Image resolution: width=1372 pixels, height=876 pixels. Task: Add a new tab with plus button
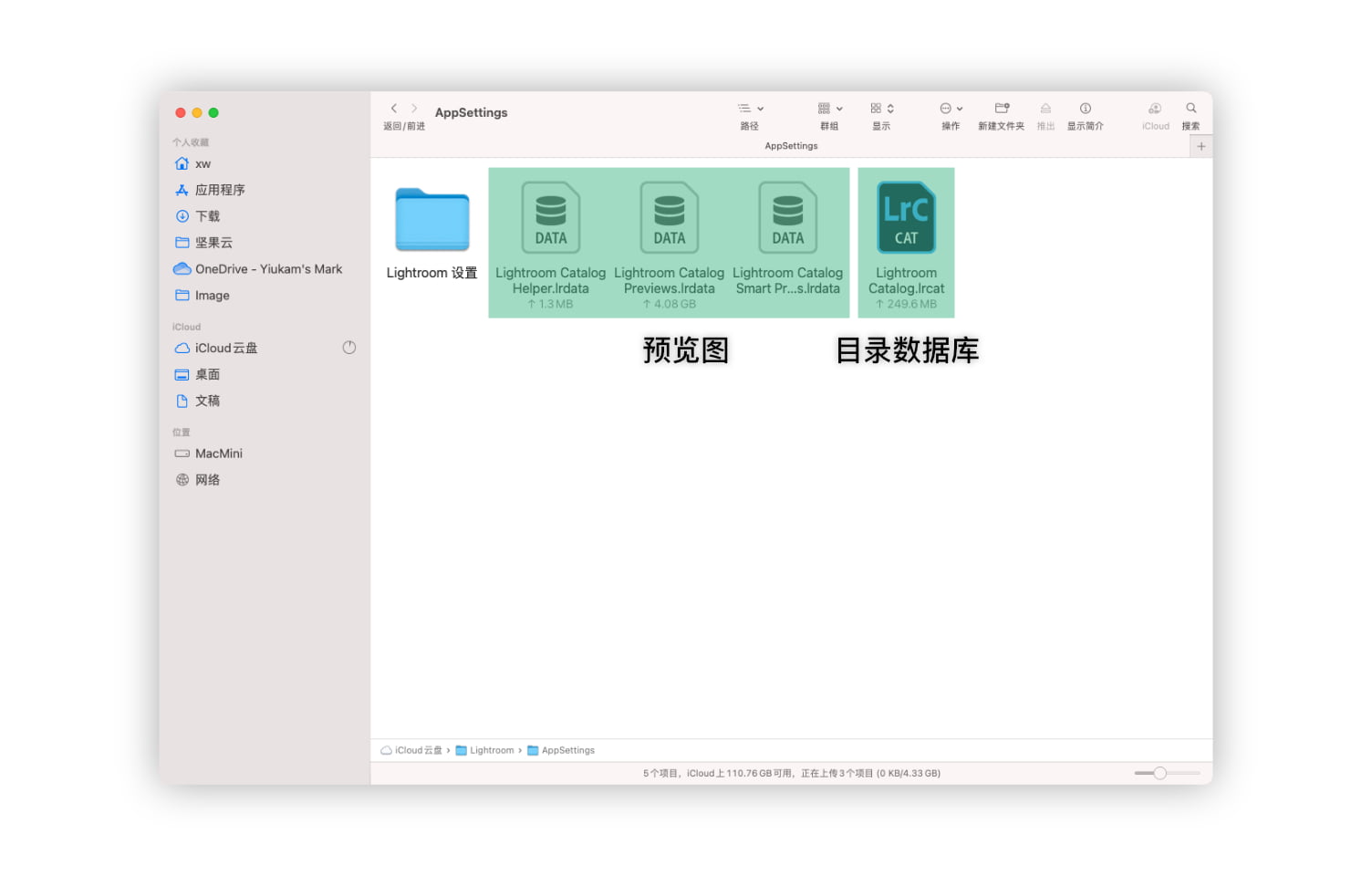point(1201,146)
